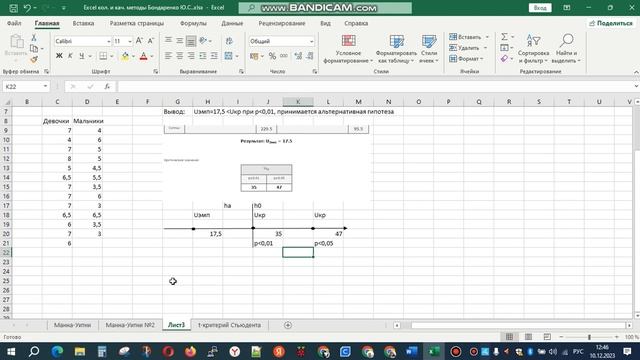Open Найти и выделить menu
Viewport: 640px width, 360px height.
coord(566,49)
